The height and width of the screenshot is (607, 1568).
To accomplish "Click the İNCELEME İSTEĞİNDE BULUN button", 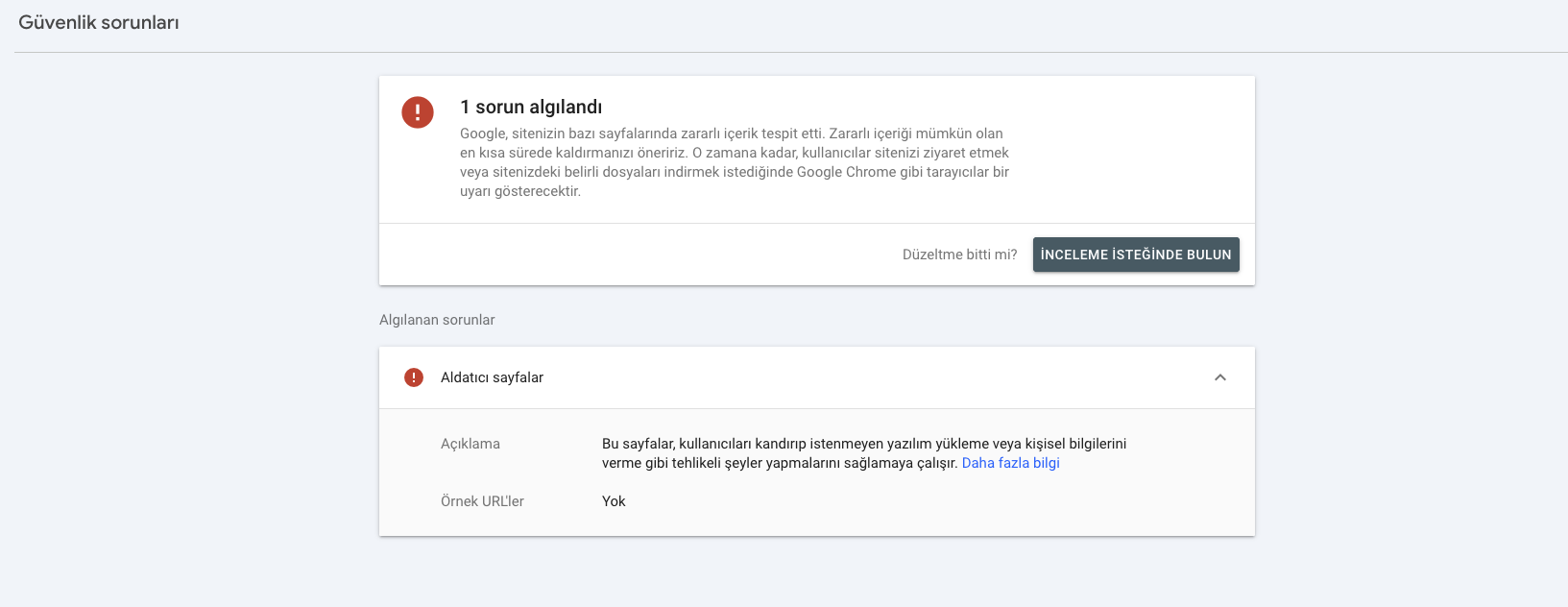I will pos(1136,255).
